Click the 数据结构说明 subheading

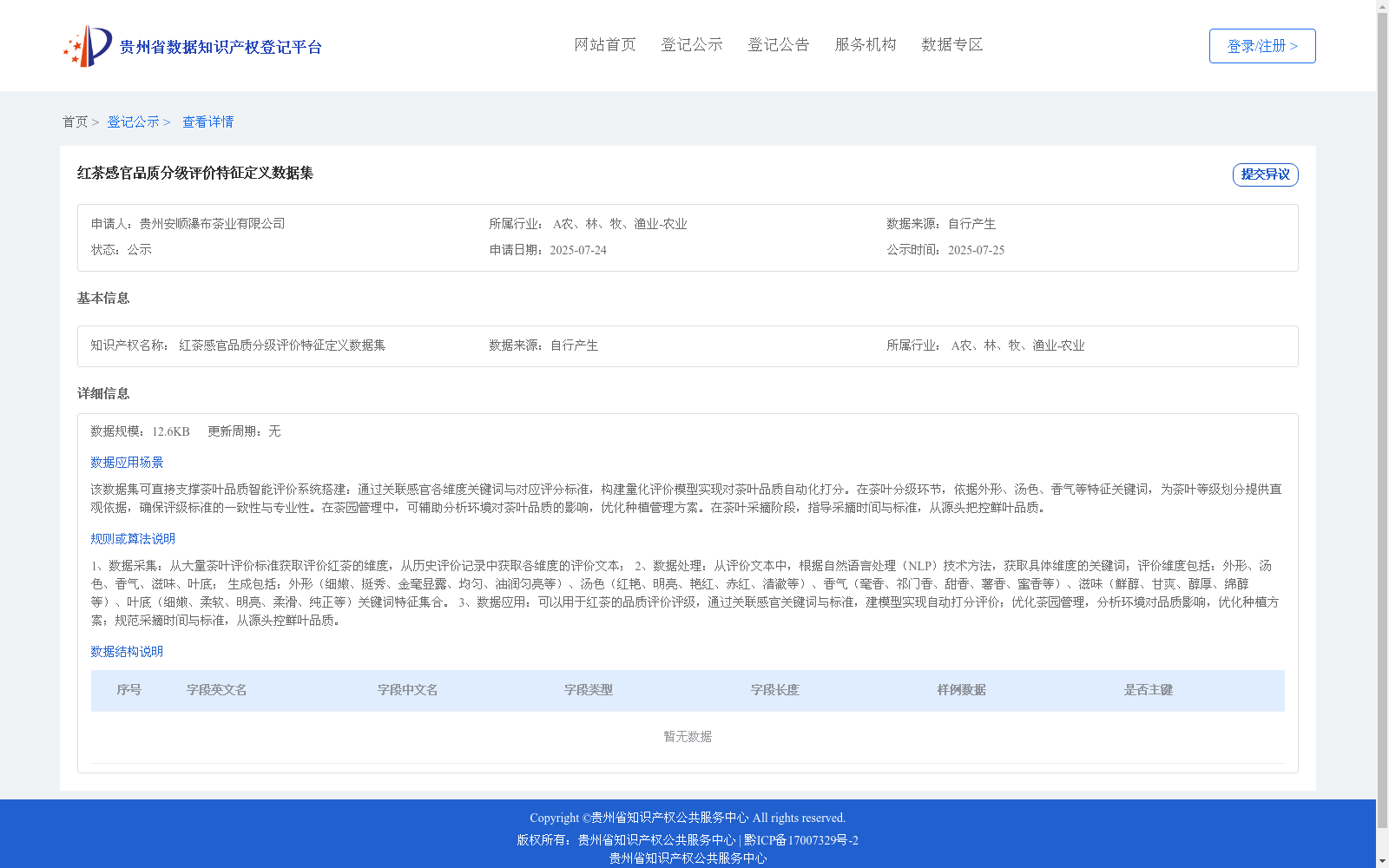point(127,652)
